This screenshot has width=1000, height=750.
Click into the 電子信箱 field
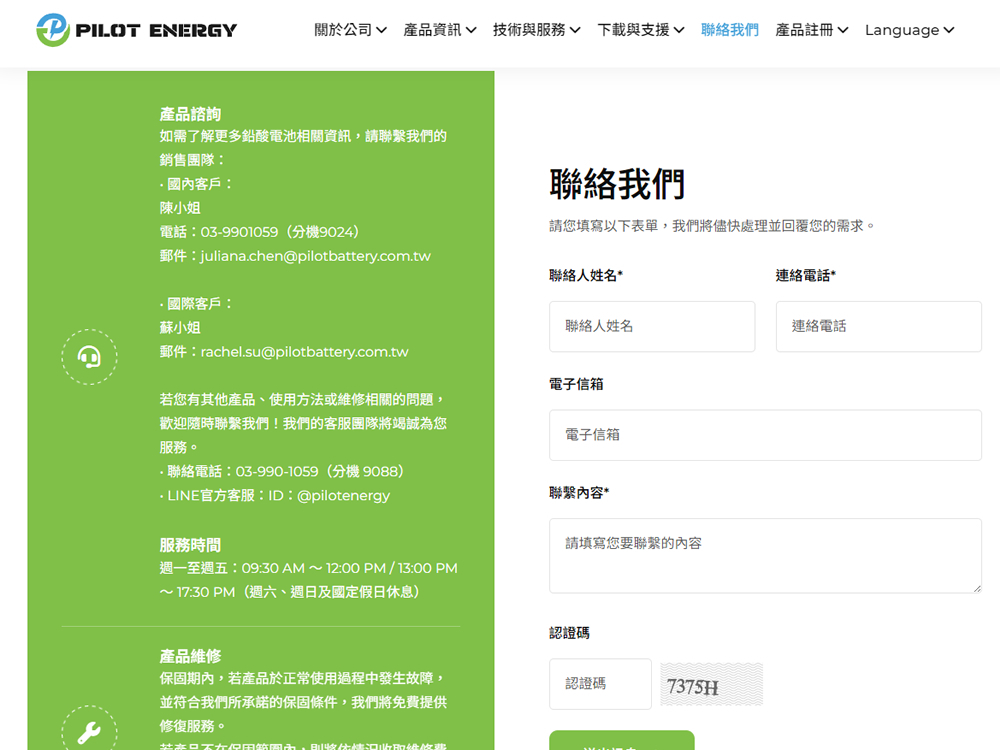765,435
